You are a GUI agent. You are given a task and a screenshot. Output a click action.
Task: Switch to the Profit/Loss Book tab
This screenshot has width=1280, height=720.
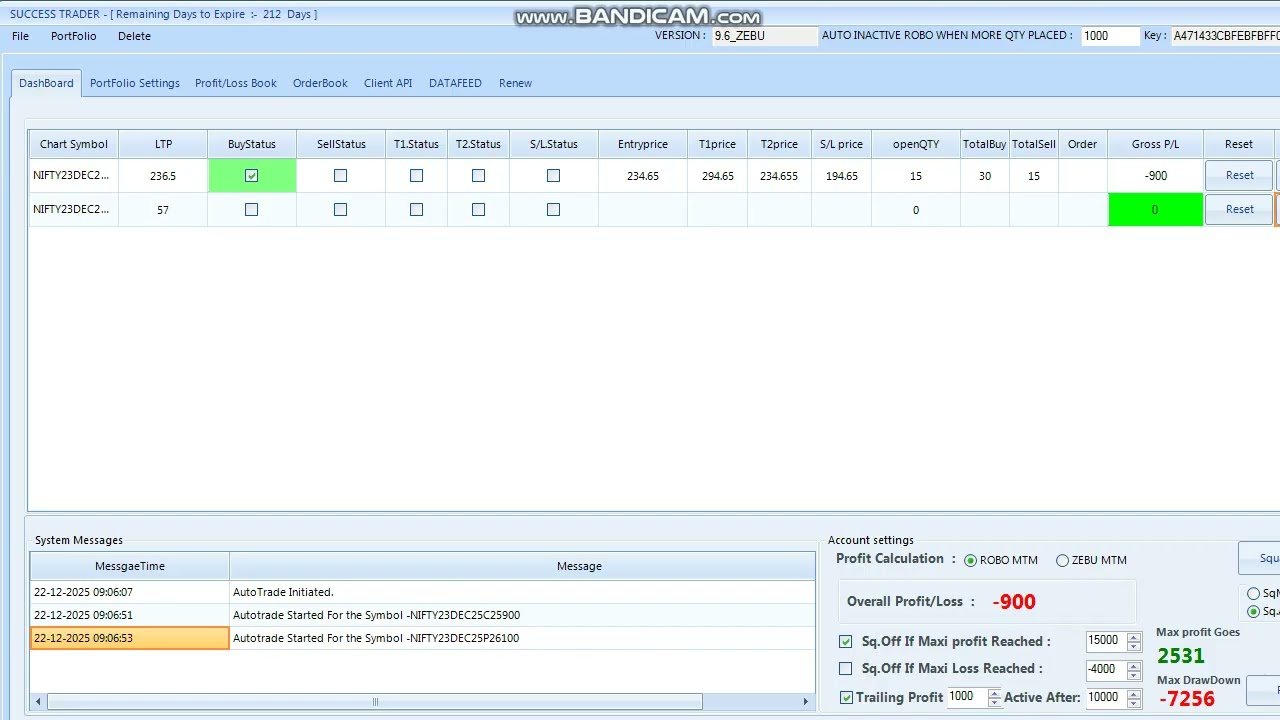[235, 83]
